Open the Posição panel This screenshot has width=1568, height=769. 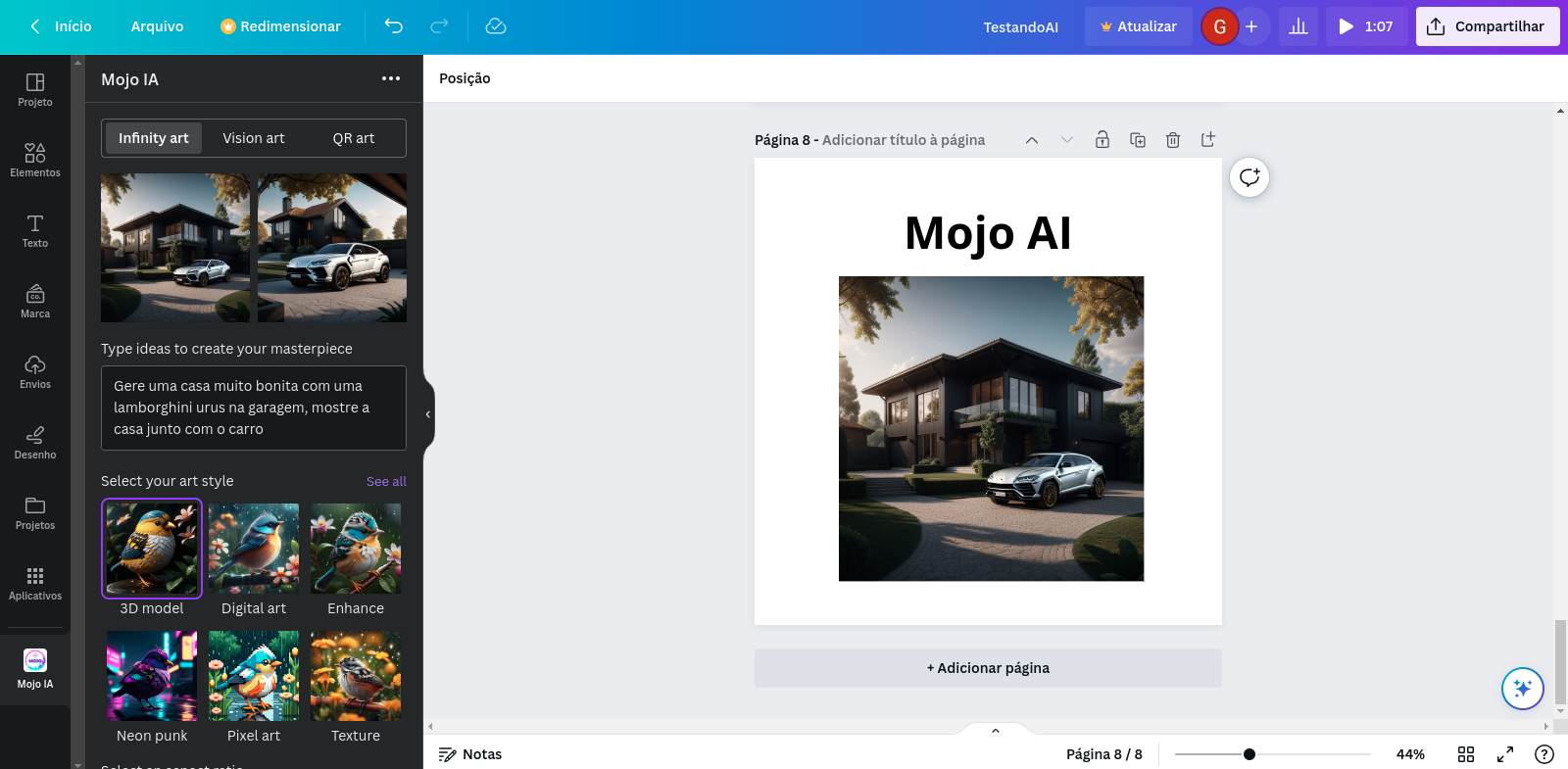(x=465, y=78)
